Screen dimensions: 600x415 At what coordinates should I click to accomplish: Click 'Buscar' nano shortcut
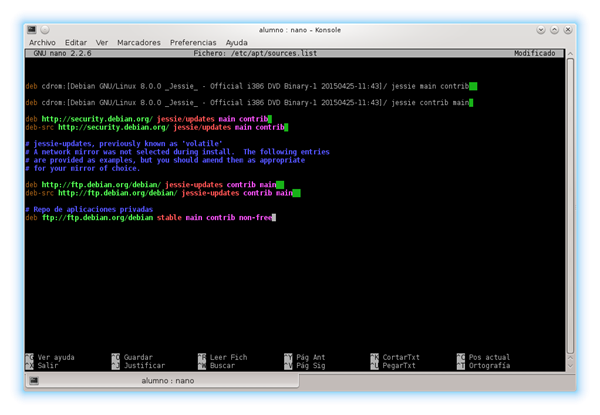[x=217, y=366]
